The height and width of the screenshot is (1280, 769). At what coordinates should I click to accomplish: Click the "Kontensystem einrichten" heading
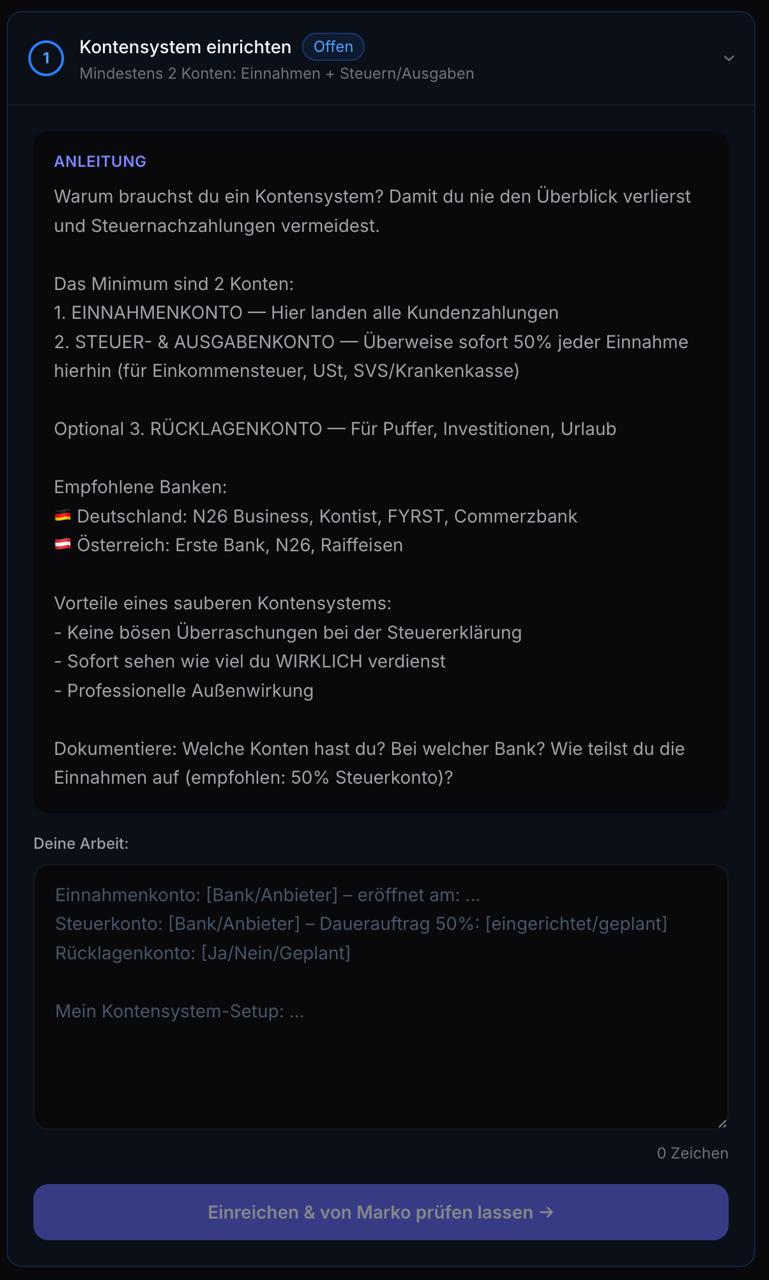tap(185, 47)
